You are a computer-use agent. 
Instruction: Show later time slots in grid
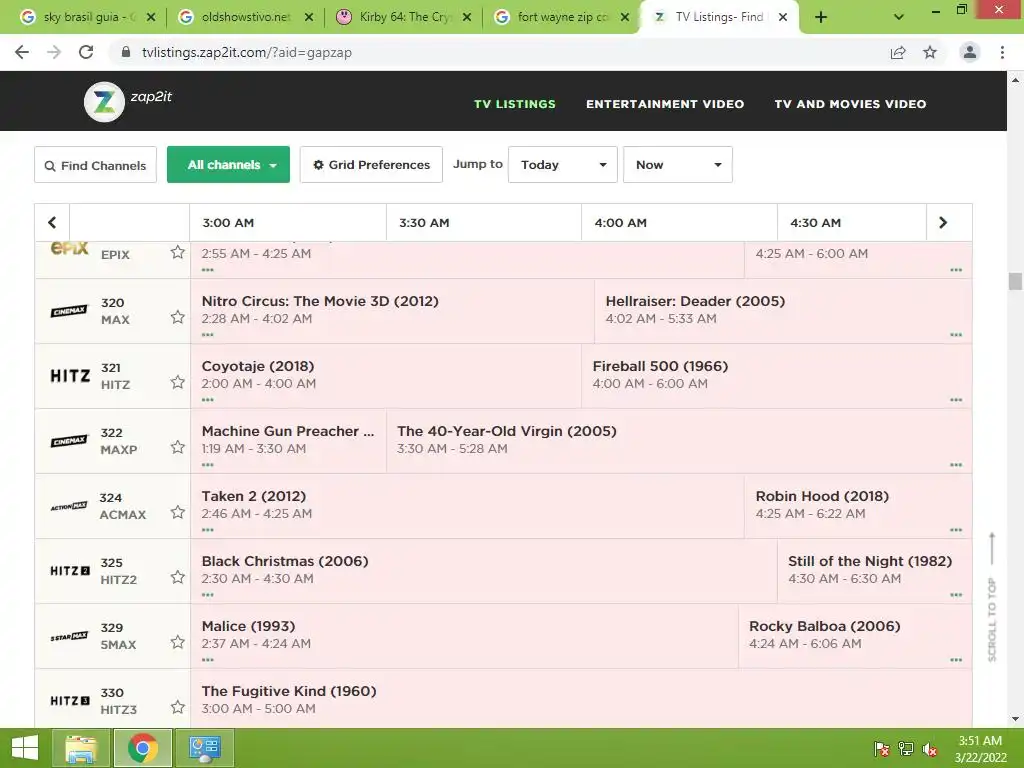click(943, 223)
